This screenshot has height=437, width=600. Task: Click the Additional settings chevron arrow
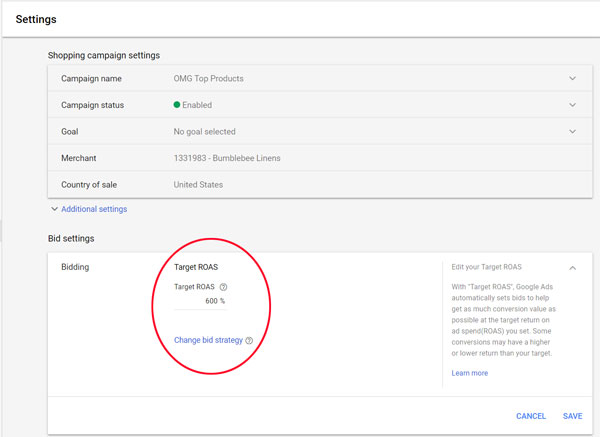tap(54, 209)
